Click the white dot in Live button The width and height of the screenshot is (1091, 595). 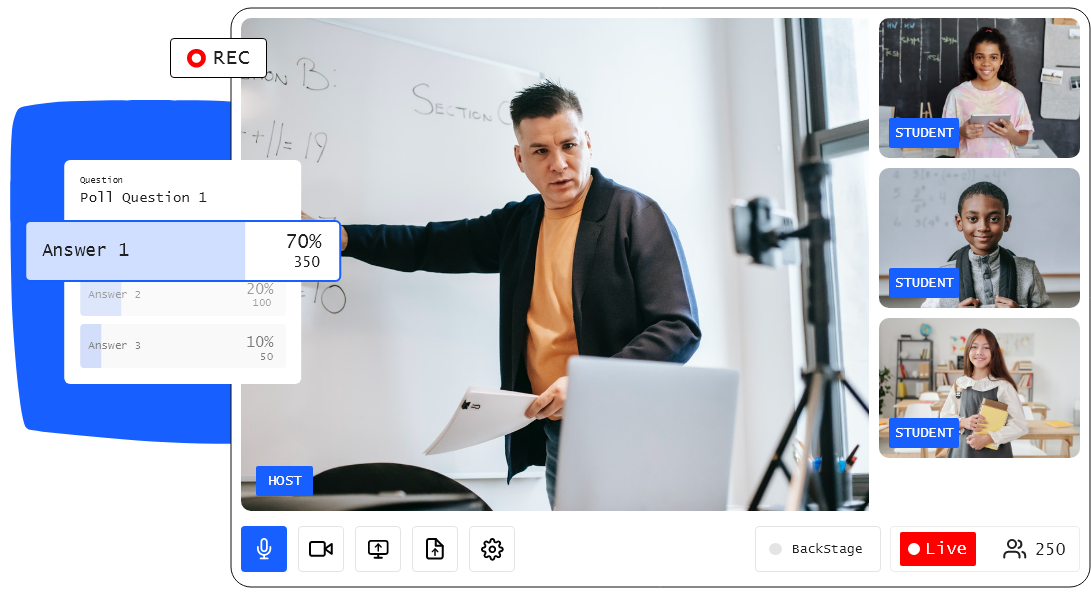tap(914, 549)
